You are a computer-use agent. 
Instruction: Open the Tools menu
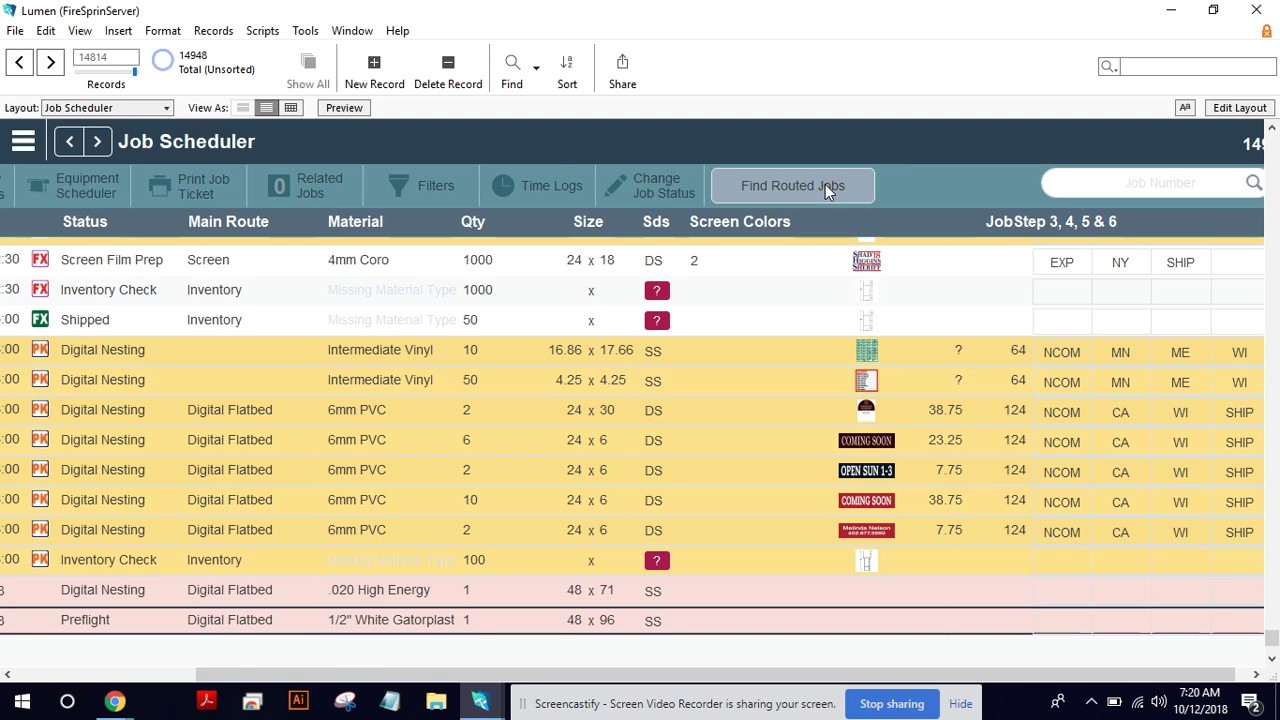(x=305, y=31)
